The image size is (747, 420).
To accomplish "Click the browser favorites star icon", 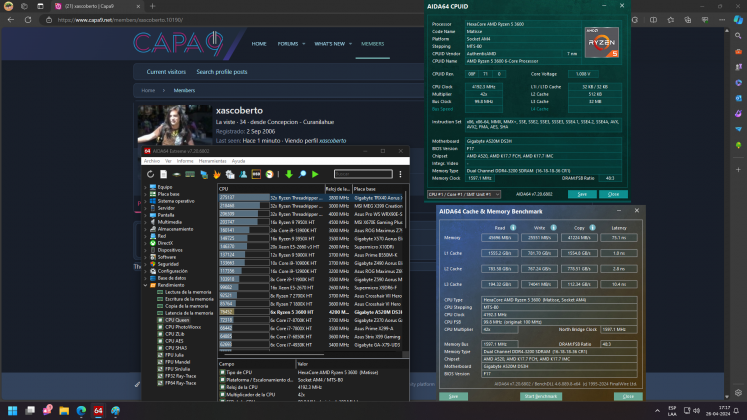I will [x=671, y=20].
